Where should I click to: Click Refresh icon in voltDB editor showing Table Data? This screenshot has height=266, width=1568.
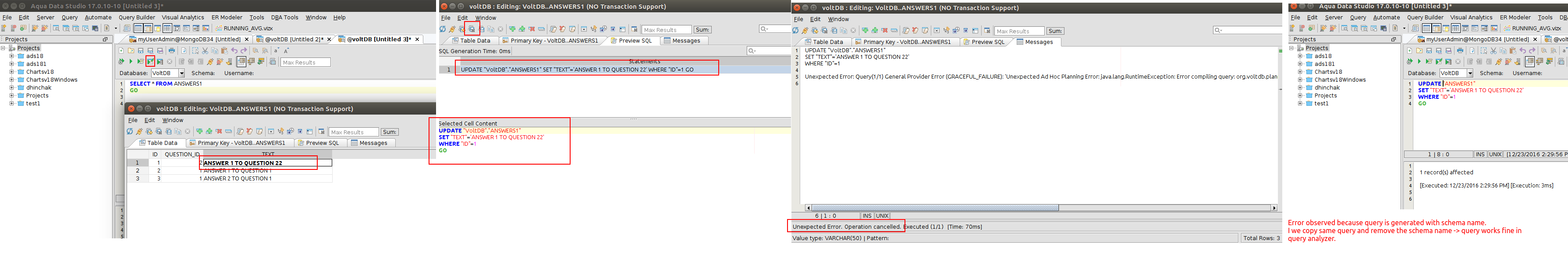130,132
